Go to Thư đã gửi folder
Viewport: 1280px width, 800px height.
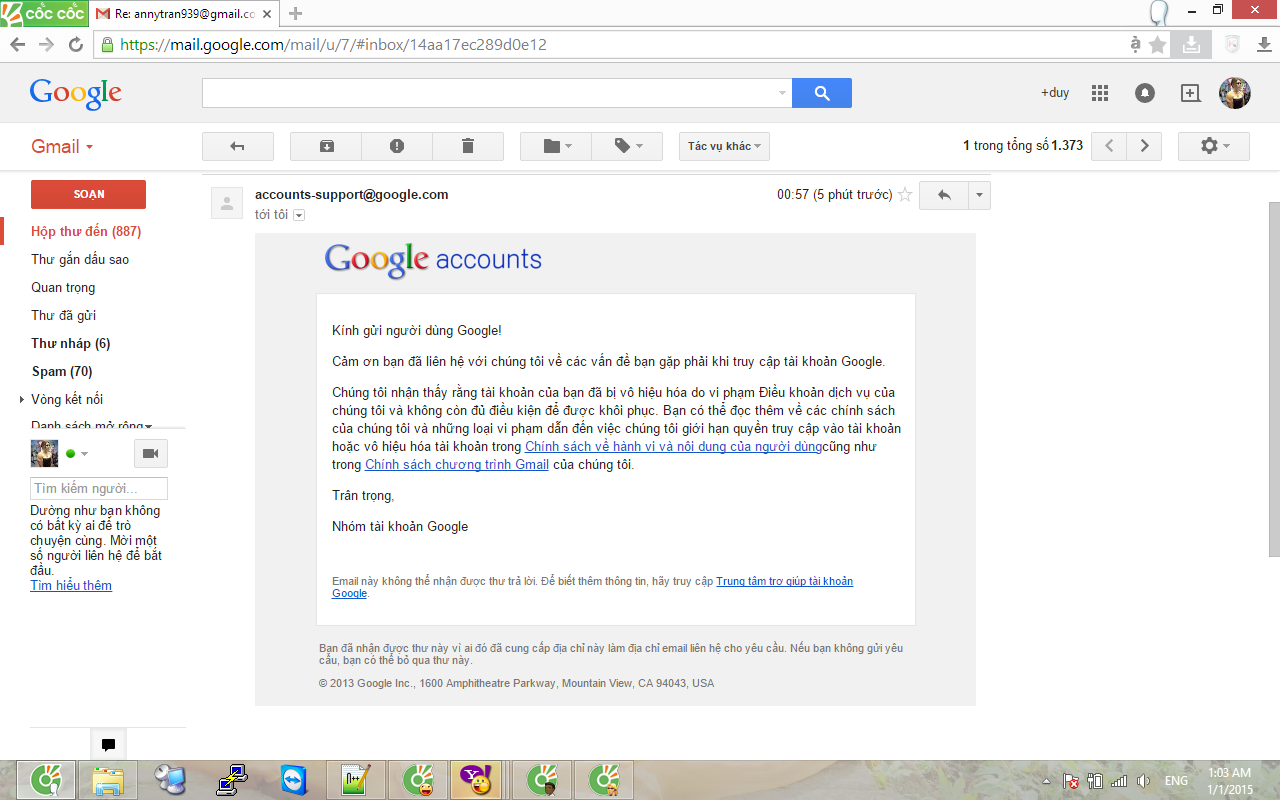[64, 315]
